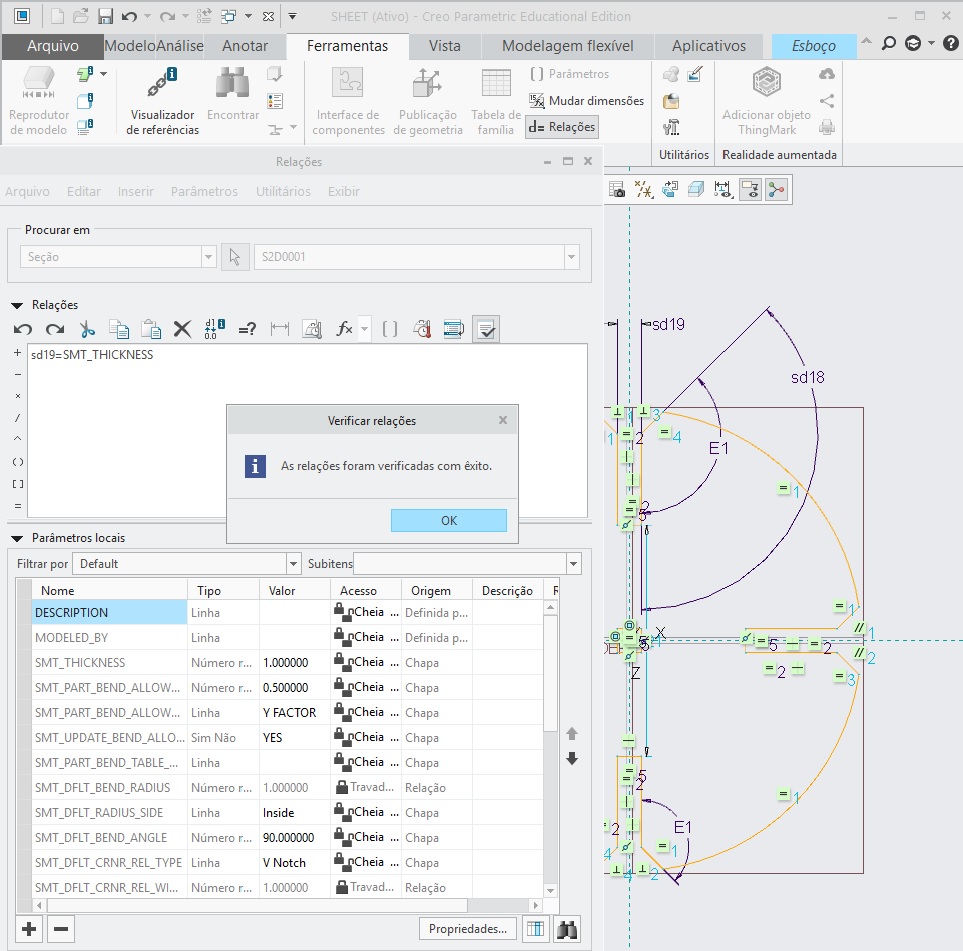Toggle dimension names and values icon
Viewport: 963px width, 951px height.
click(x=214, y=329)
